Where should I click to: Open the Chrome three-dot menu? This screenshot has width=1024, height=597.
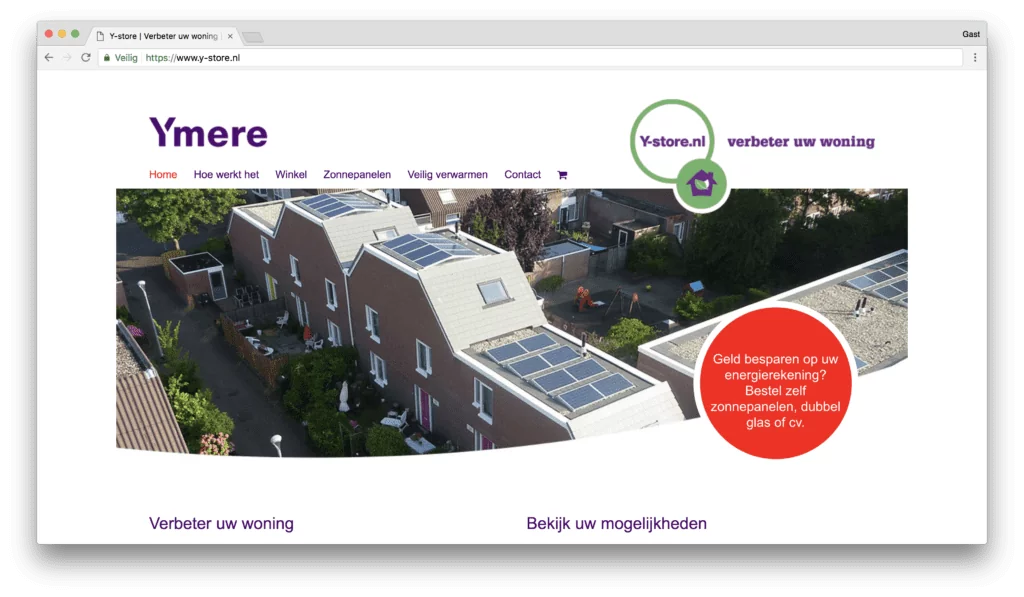[975, 58]
